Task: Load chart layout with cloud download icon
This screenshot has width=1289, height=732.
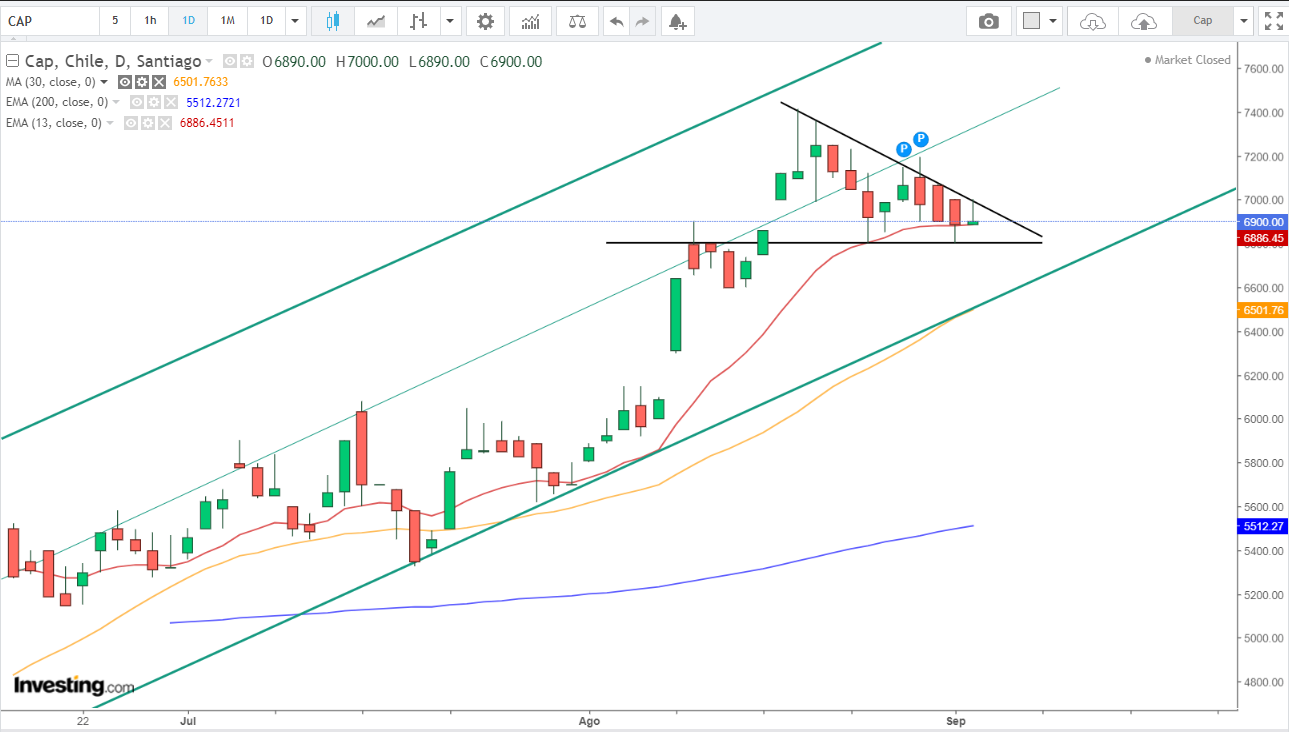Action: click(1093, 20)
